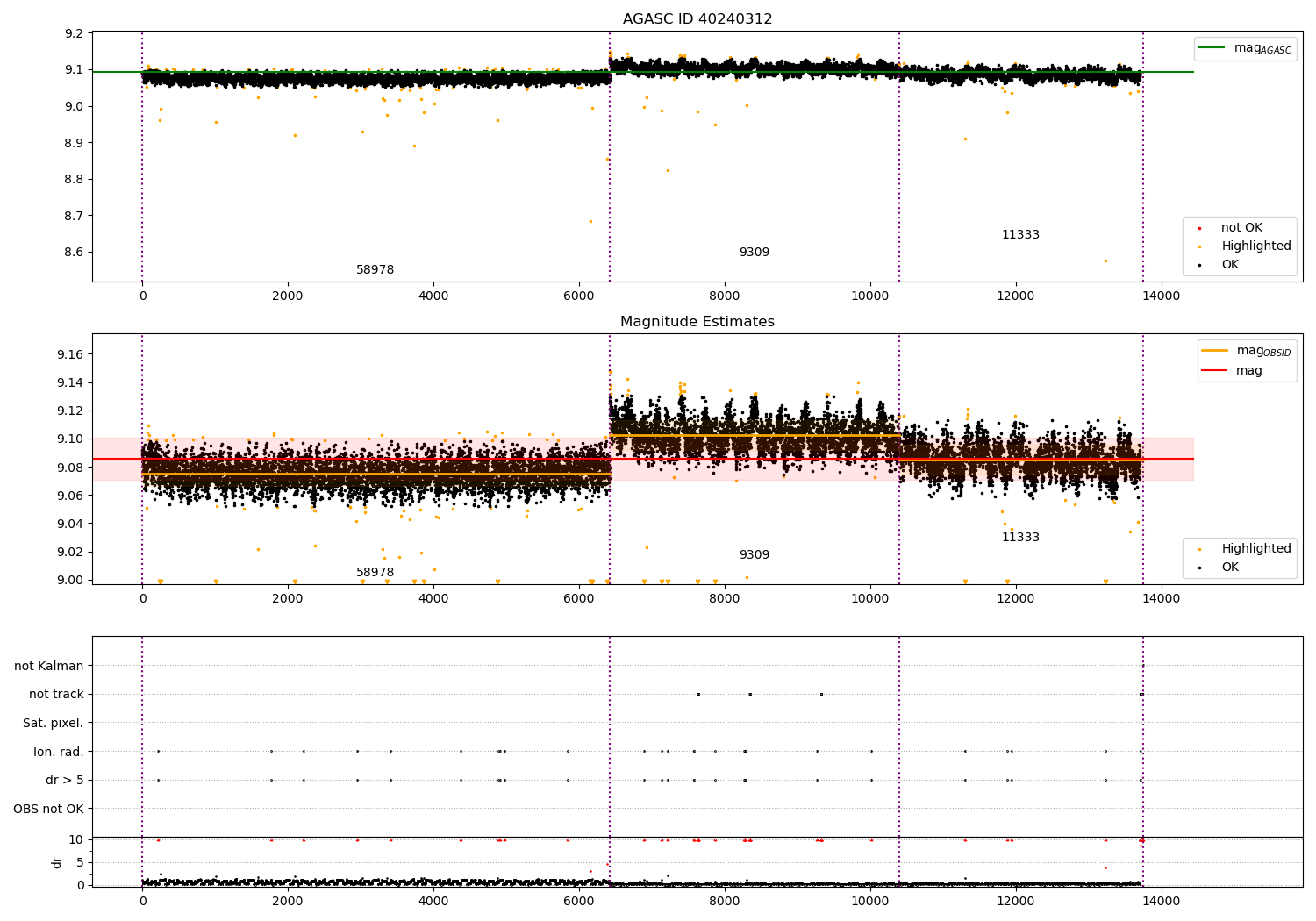The width and height of the screenshot is (1316, 921).
Task: Click the '9.16' y-axis tick of the middle plot
Action: pyautogui.click(x=72, y=354)
